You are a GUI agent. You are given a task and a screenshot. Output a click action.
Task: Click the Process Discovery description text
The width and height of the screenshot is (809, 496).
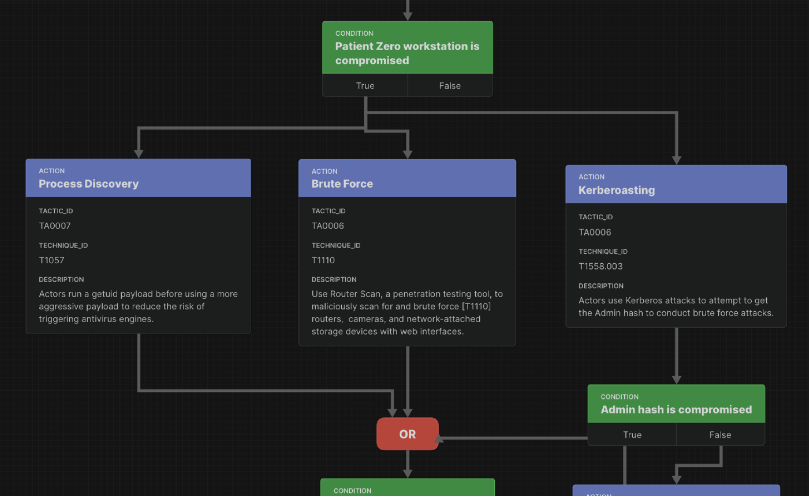tap(137, 306)
